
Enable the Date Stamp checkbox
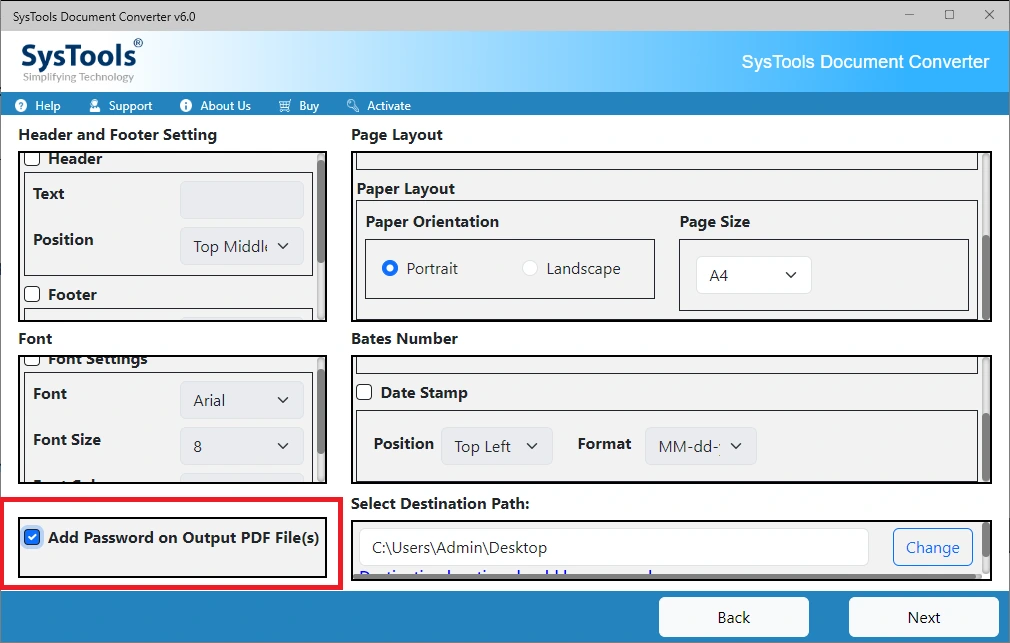point(365,392)
